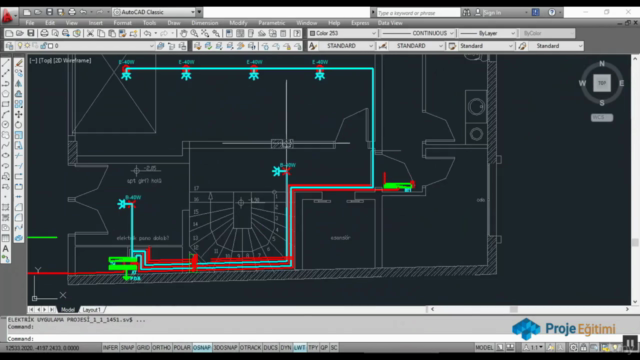Toggle ORTHO mode in status bar

(162, 348)
